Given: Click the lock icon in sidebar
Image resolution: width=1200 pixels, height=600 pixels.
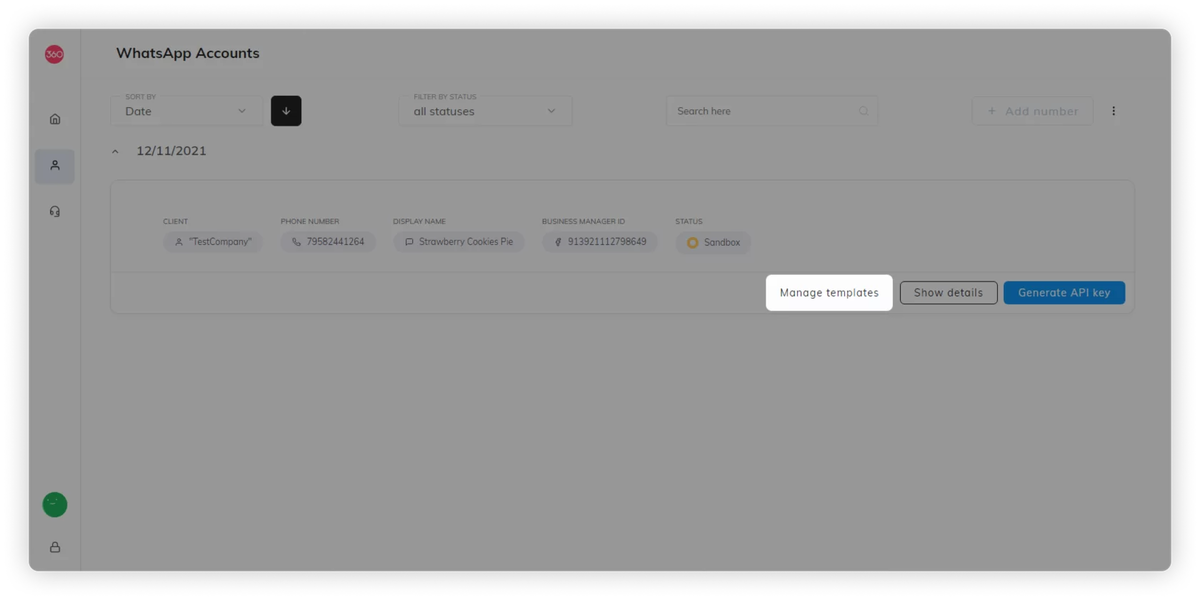Looking at the screenshot, I should click(55, 547).
